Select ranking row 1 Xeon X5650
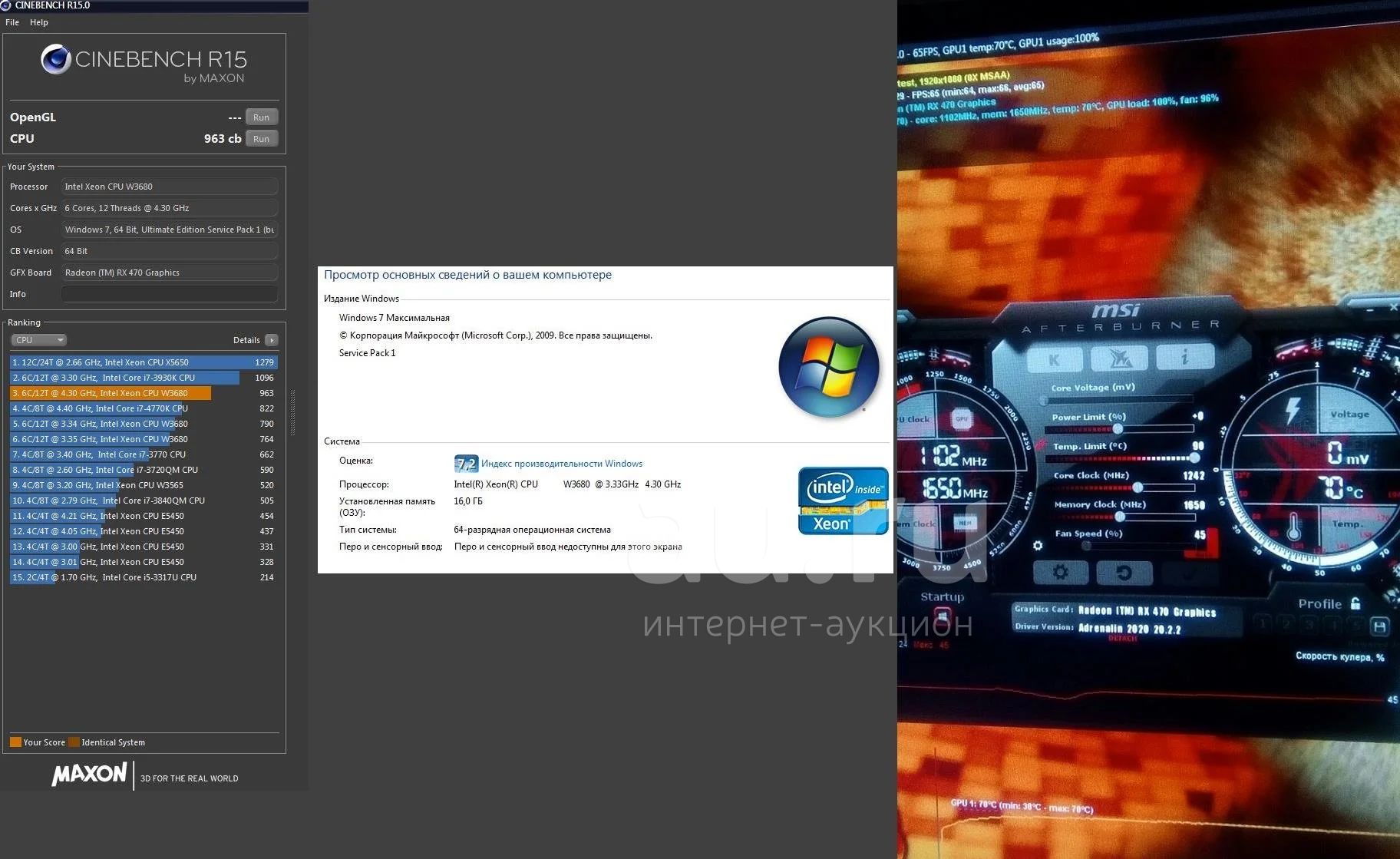Screen dimensions: 1400x859 tap(144, 362)
